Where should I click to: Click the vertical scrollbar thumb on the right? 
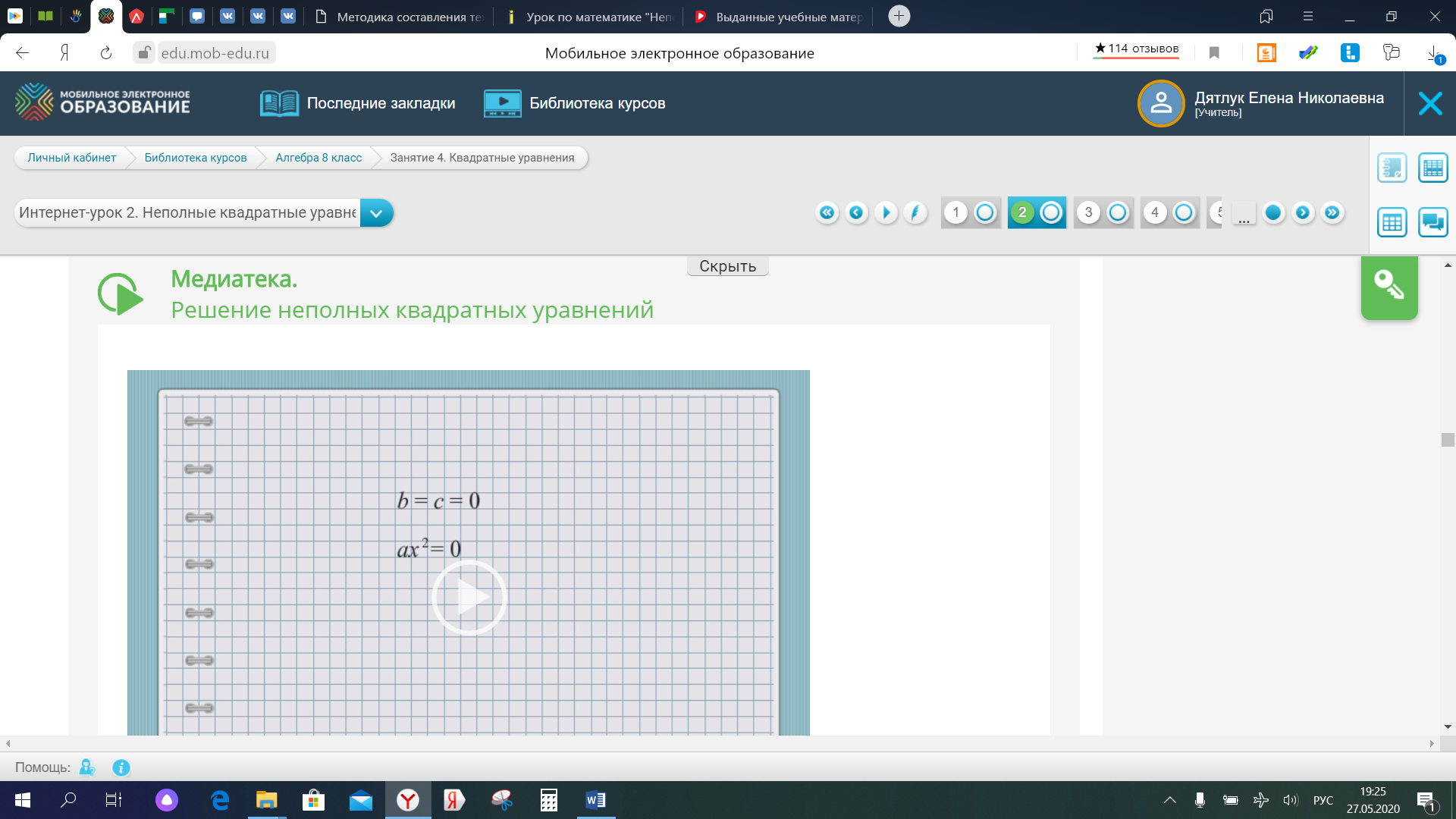(x=1448, y=440)
